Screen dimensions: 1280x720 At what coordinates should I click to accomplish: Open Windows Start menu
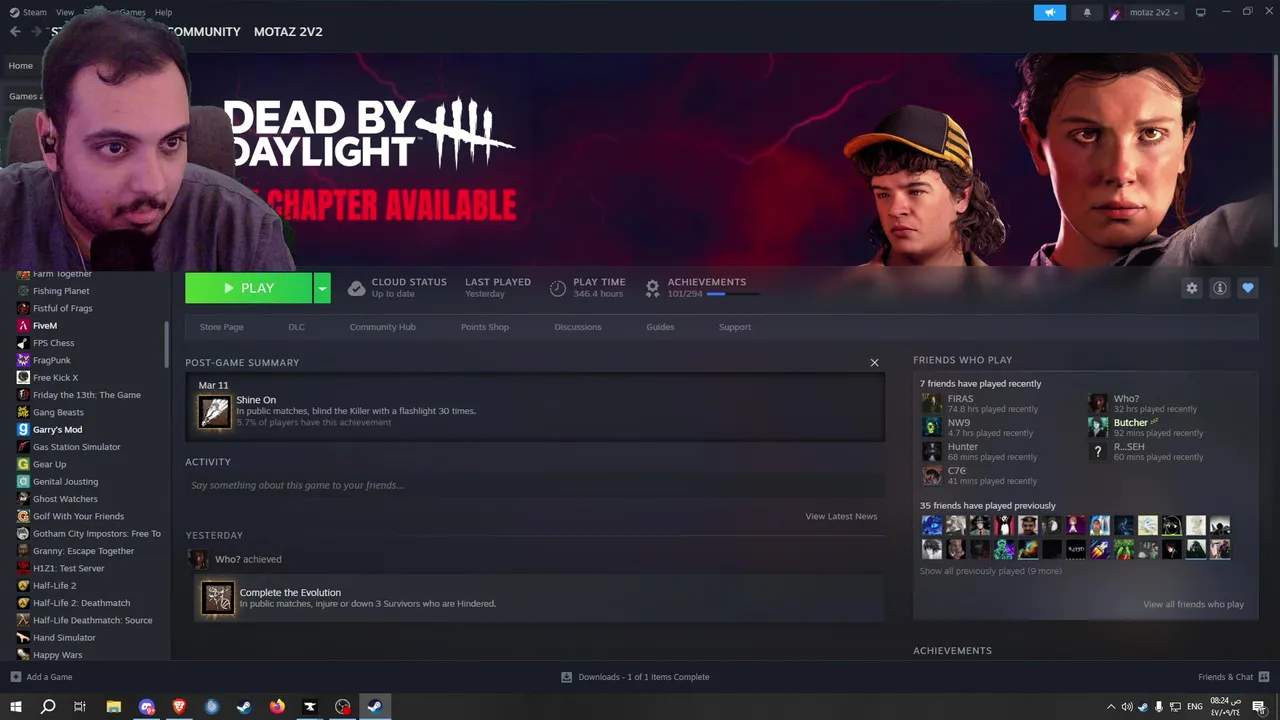[15, 707]
